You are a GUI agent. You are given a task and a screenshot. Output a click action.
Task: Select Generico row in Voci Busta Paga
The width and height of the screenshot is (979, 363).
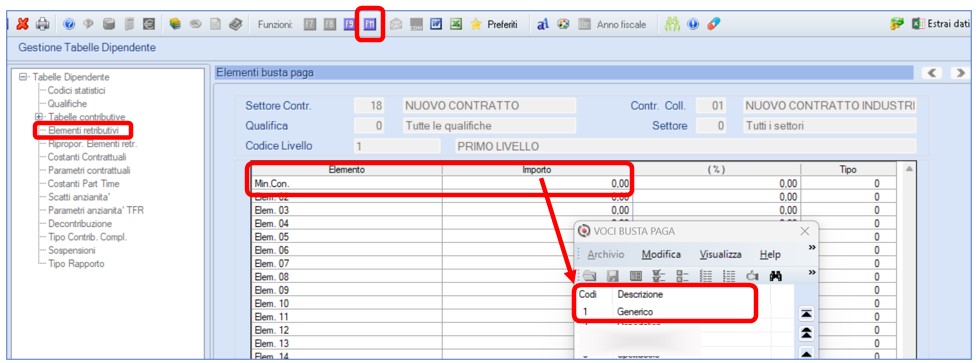pos(666,312)
